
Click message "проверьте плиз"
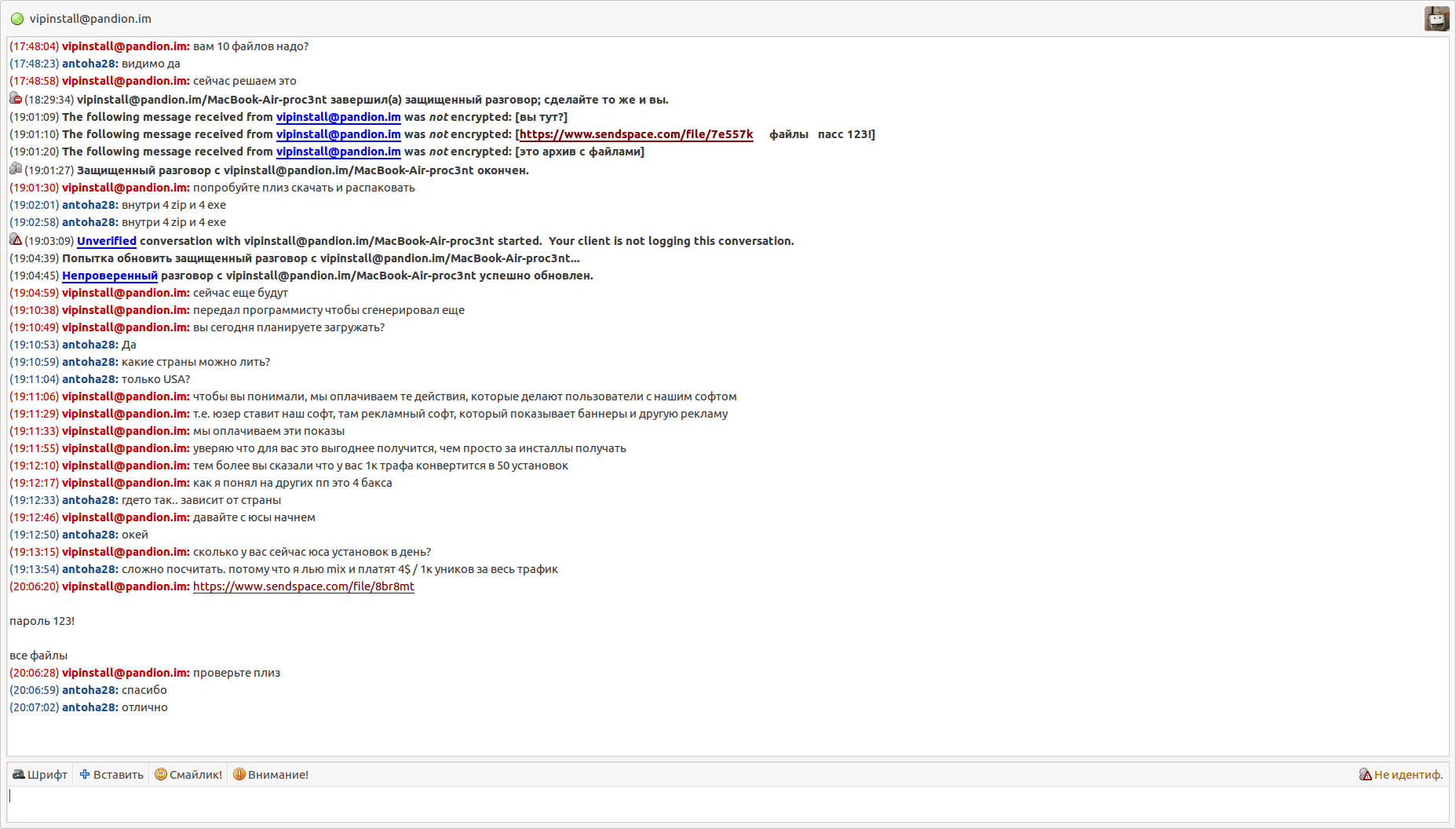236,673
